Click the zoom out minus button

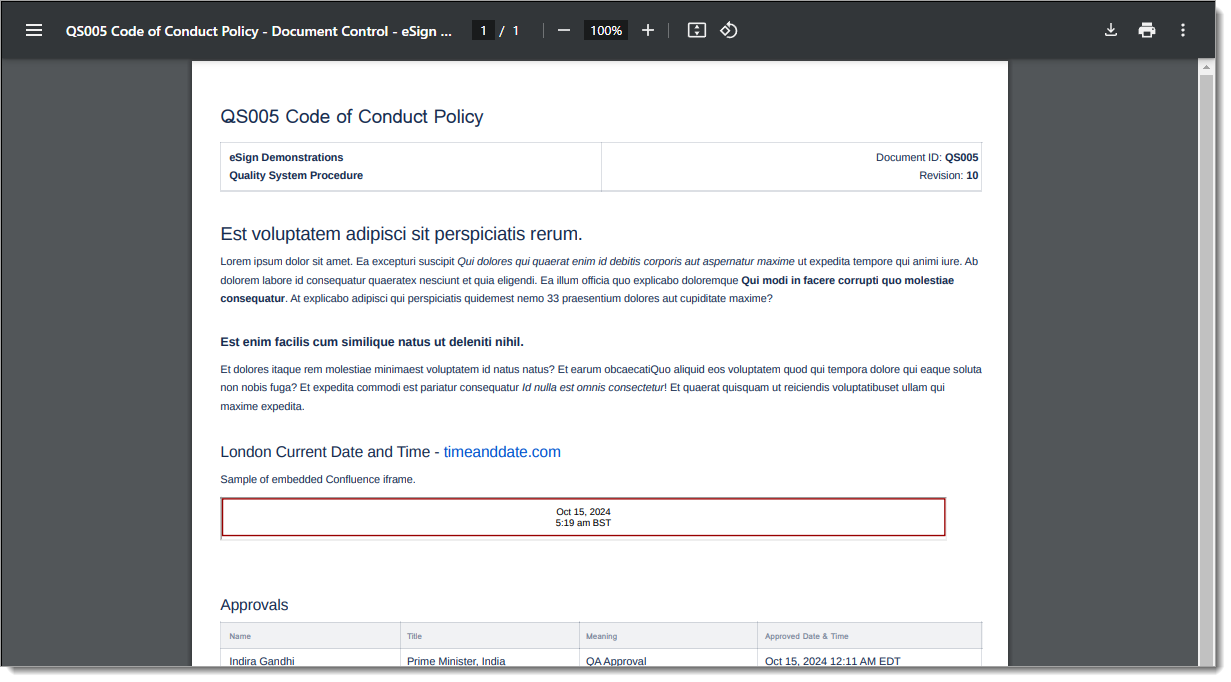[x=564, y=30]
